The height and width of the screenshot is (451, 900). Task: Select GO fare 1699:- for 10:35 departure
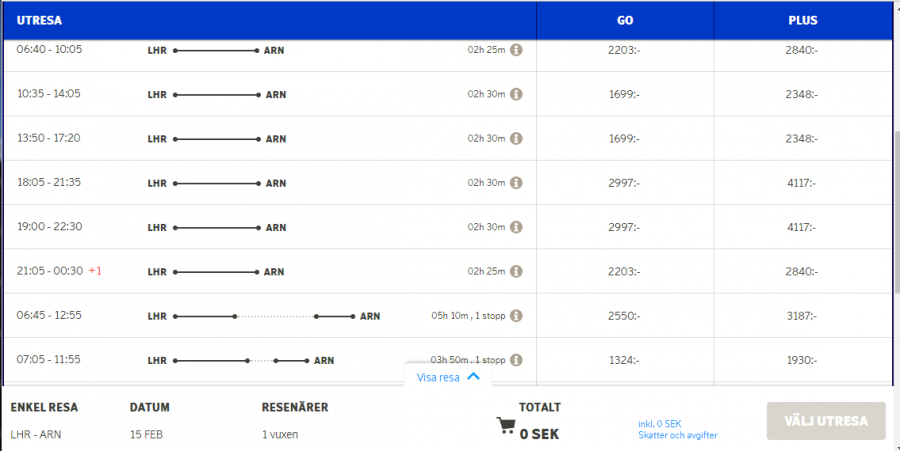point(624,94)
